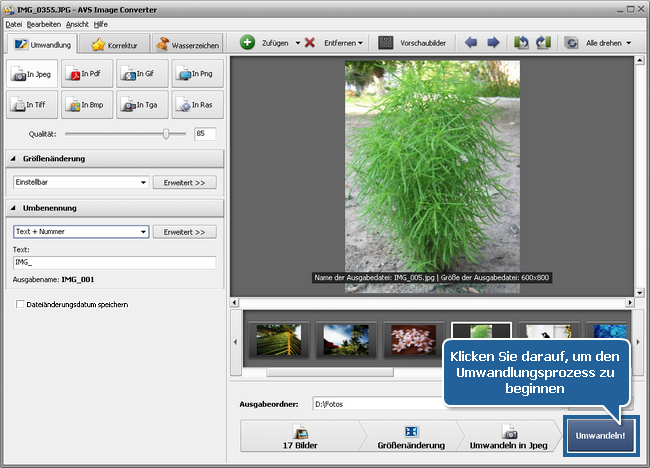Select the In Jpeg conversion format
650x468 pixels.
[32, 74]
